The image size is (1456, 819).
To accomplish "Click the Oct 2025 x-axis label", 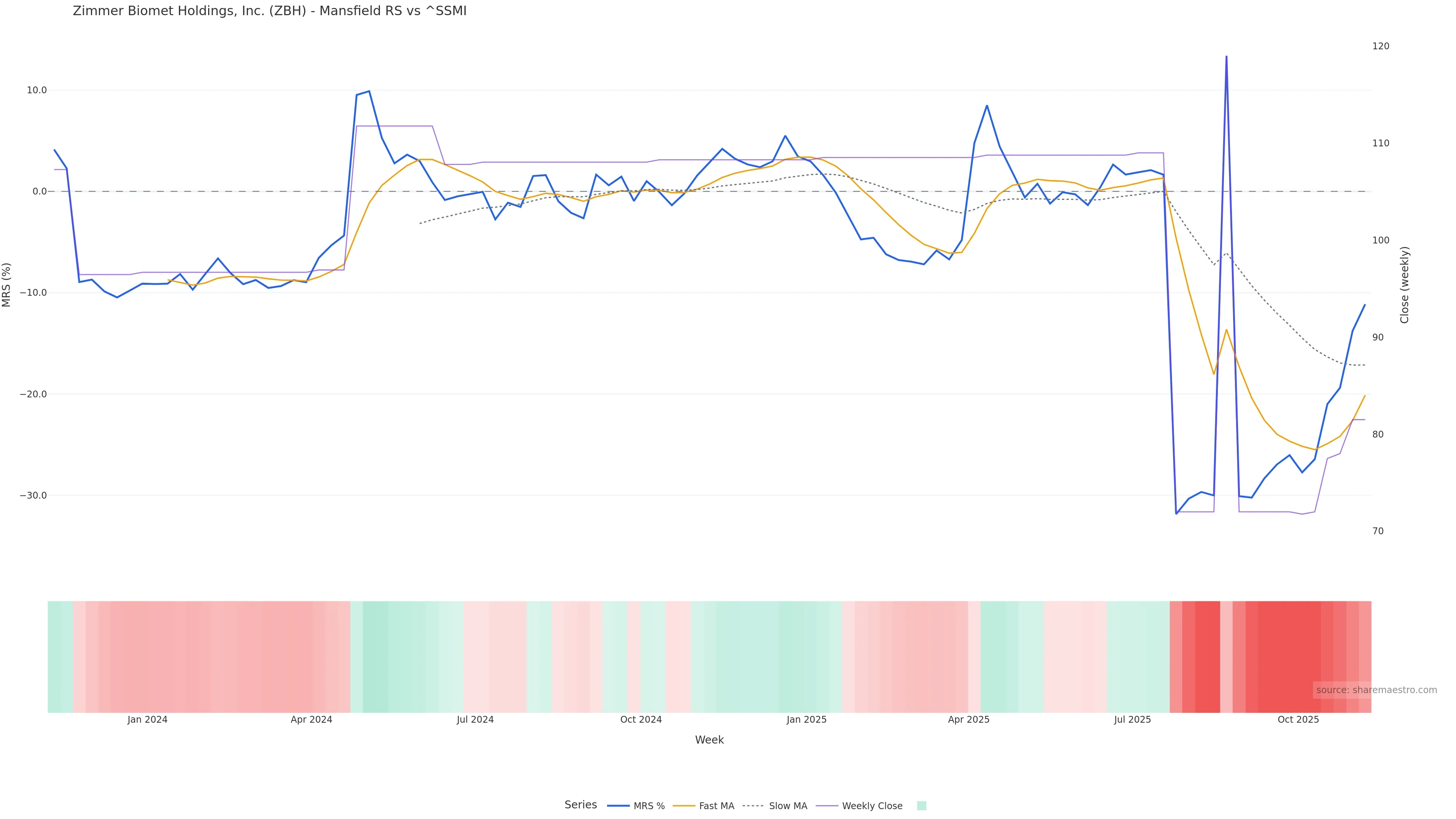I will coord(1298,720).
